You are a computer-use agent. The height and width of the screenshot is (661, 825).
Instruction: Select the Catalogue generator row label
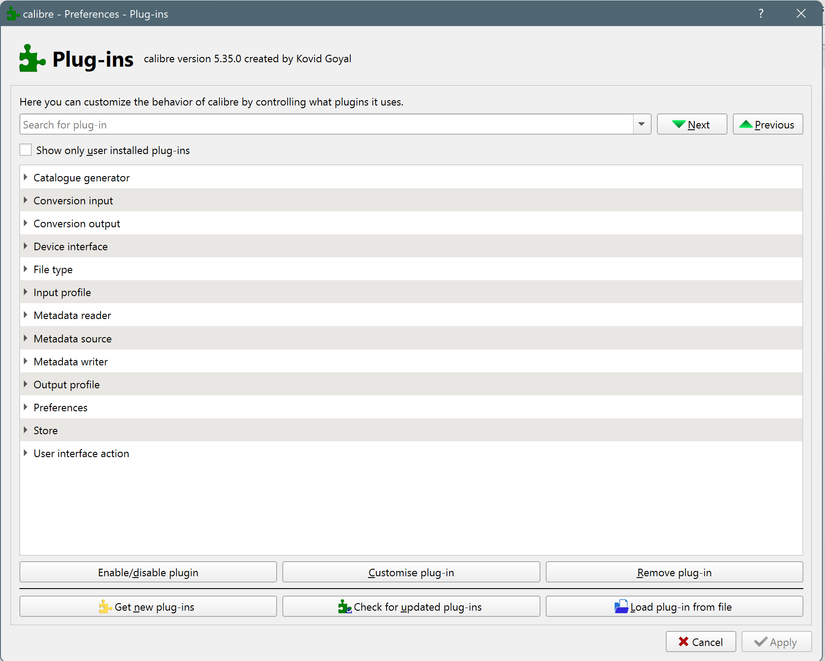pyautogui.click(x=82, y=178)
